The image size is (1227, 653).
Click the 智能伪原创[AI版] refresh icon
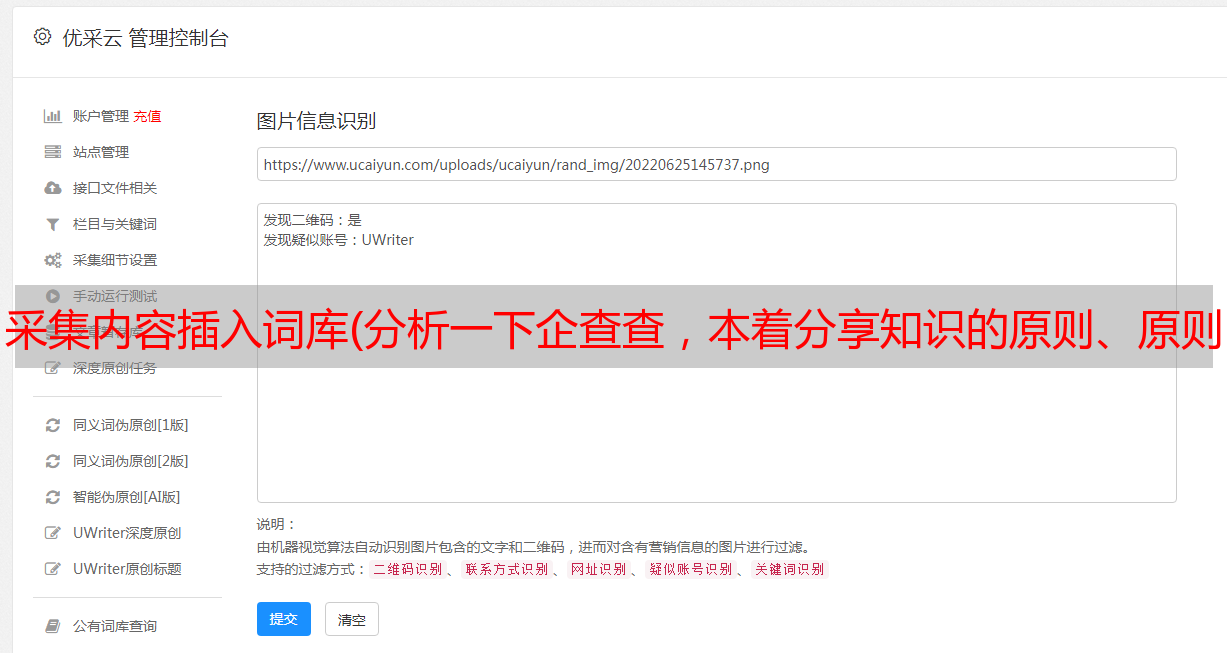click(x=53, y=497)
